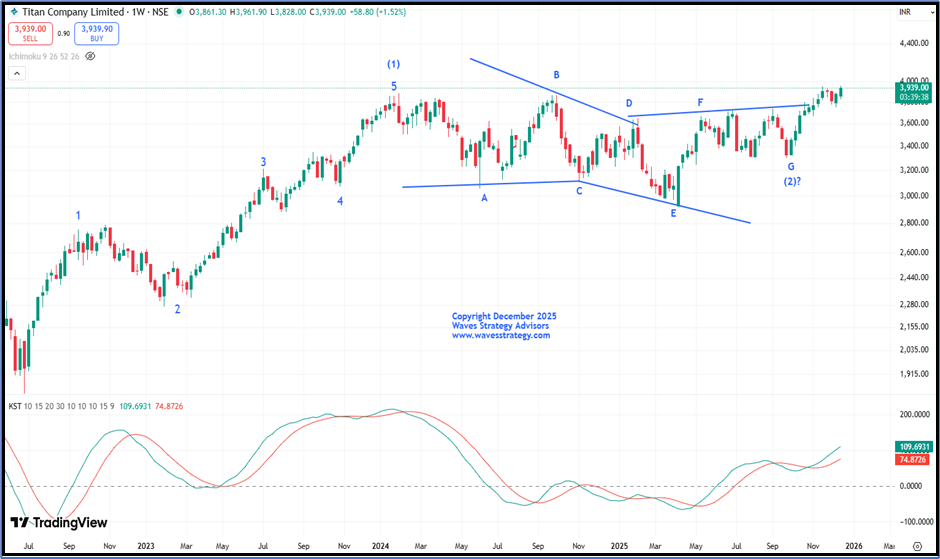940x559 pixels.
Task: Select the (1) wave label
Action: click(x=393, y=64)
